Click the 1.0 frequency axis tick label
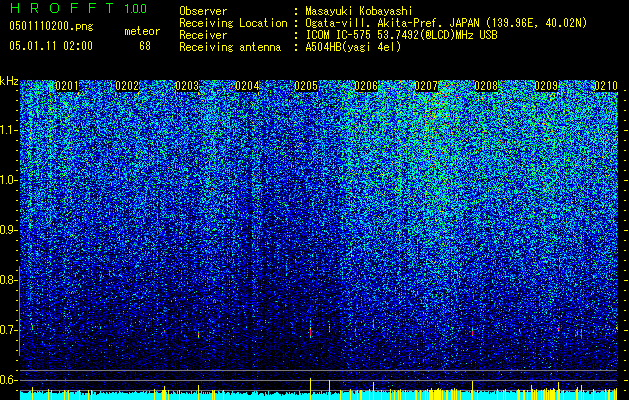 [8, 180]
